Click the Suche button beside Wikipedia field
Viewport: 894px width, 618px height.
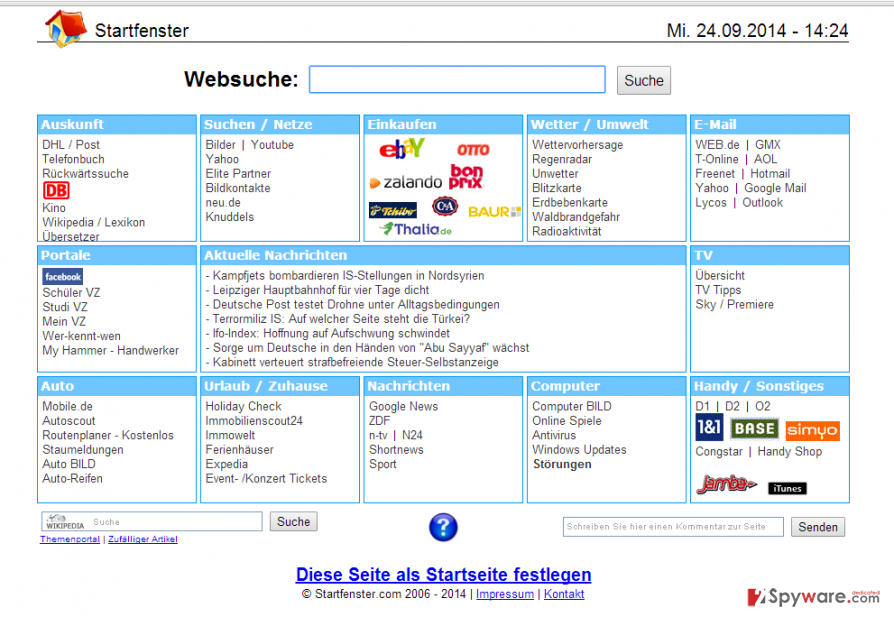point(294,522)
